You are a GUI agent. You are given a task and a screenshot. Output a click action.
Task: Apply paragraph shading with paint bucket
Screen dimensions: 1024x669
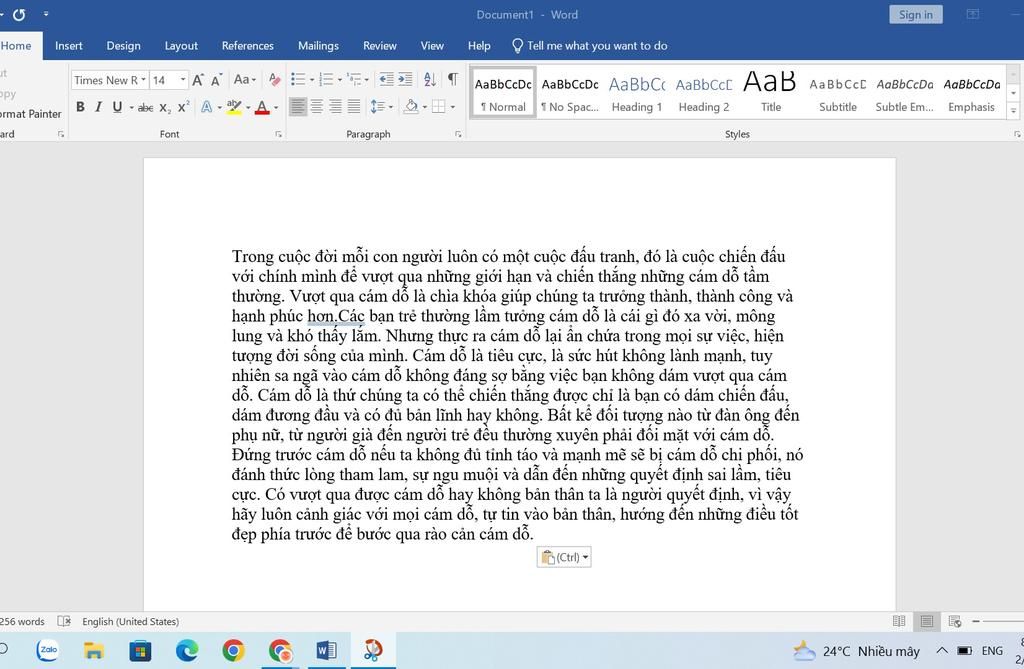coord(411,106)
